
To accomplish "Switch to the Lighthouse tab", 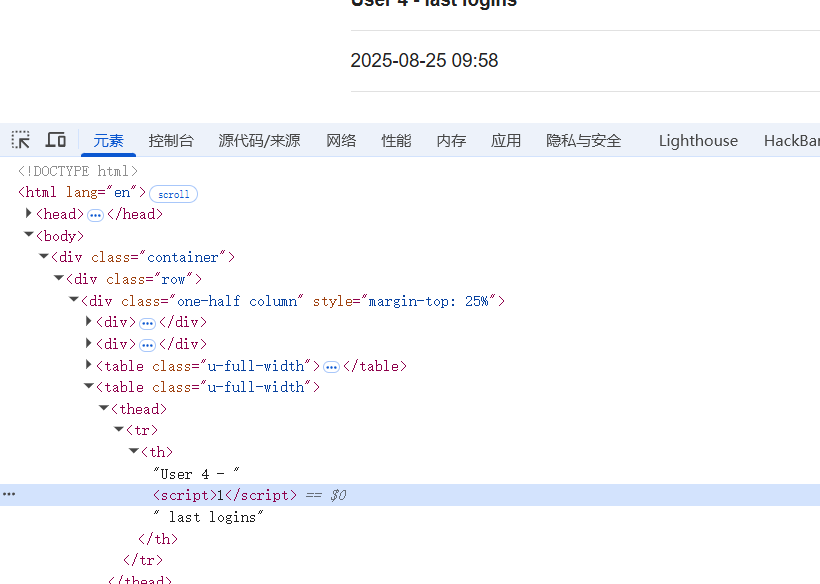I will point(698,141).
